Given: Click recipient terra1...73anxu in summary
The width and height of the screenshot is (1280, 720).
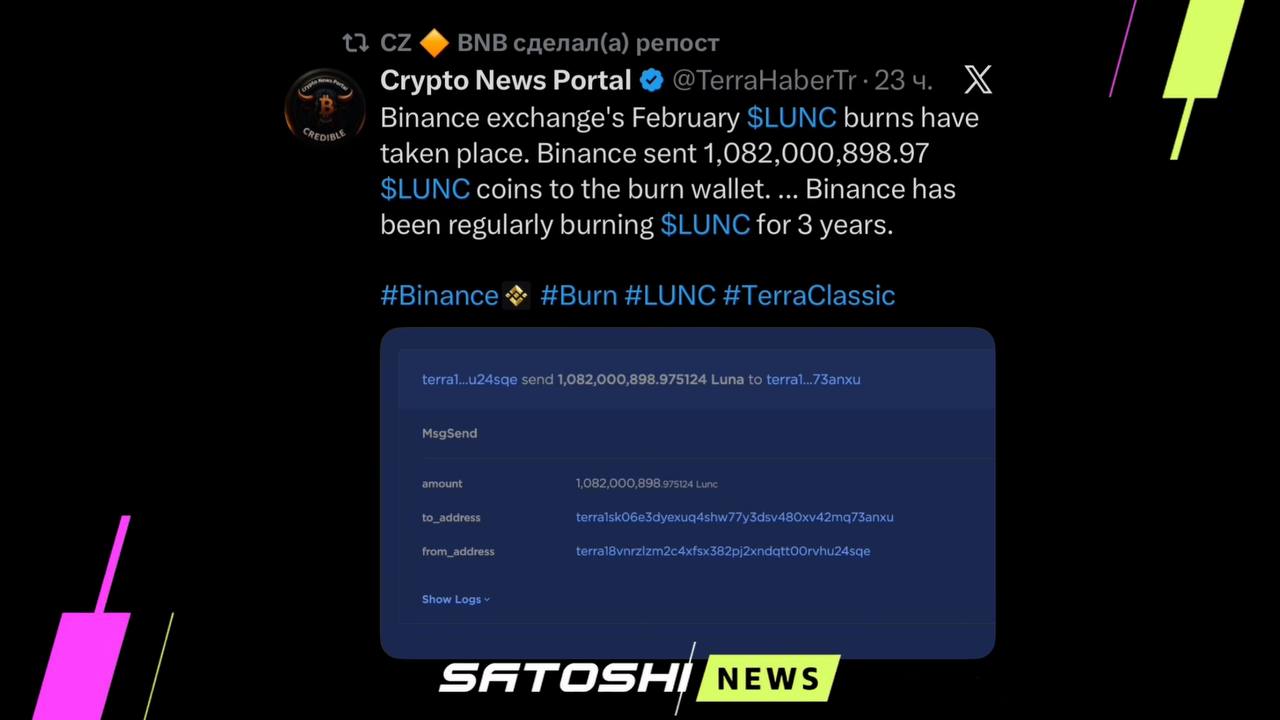Looking at the screenshot, I should [813, 379].
